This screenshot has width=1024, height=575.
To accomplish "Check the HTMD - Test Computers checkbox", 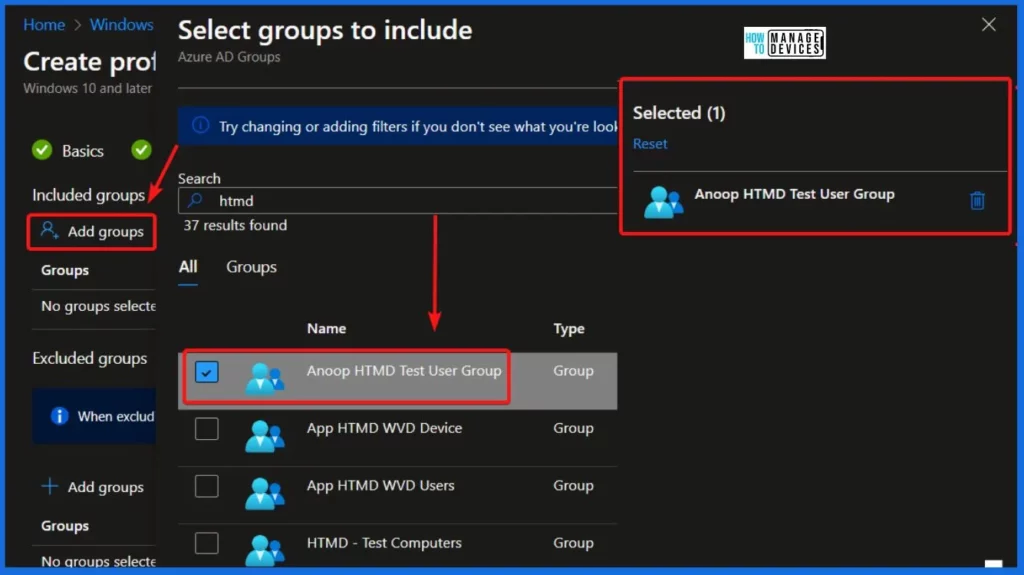I will coord(206,543).
